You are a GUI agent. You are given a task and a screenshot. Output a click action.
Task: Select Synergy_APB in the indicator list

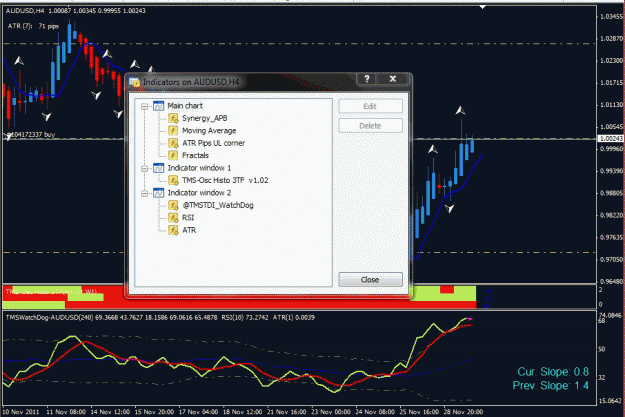click(204, 118)
